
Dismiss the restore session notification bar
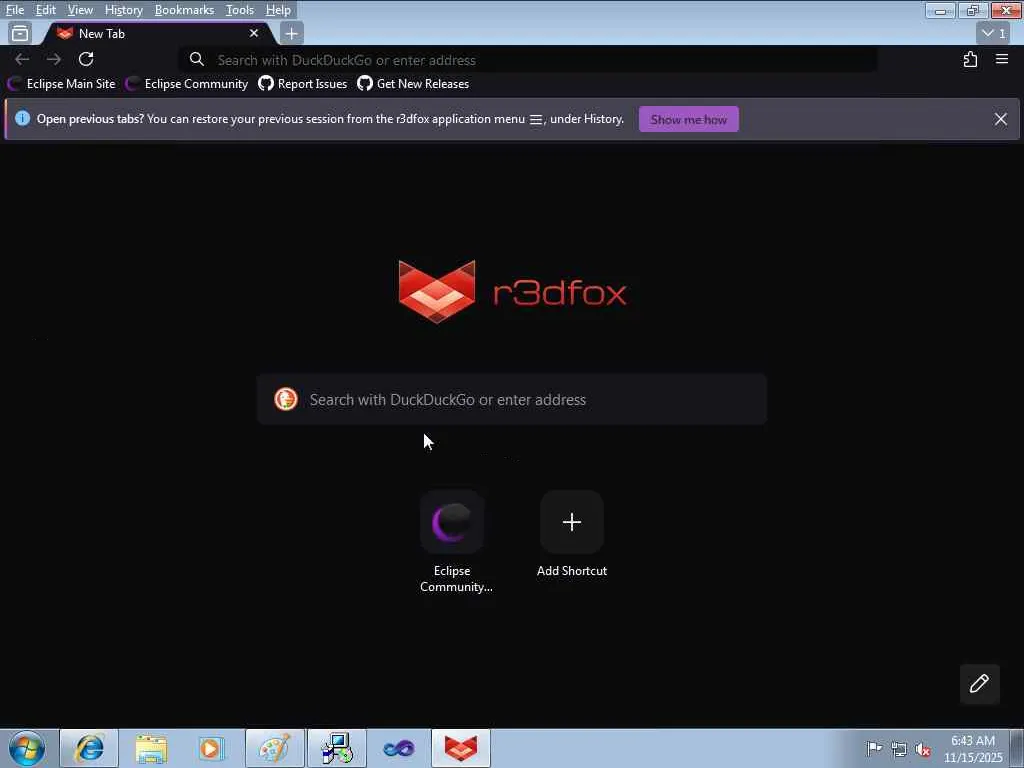1000,119
